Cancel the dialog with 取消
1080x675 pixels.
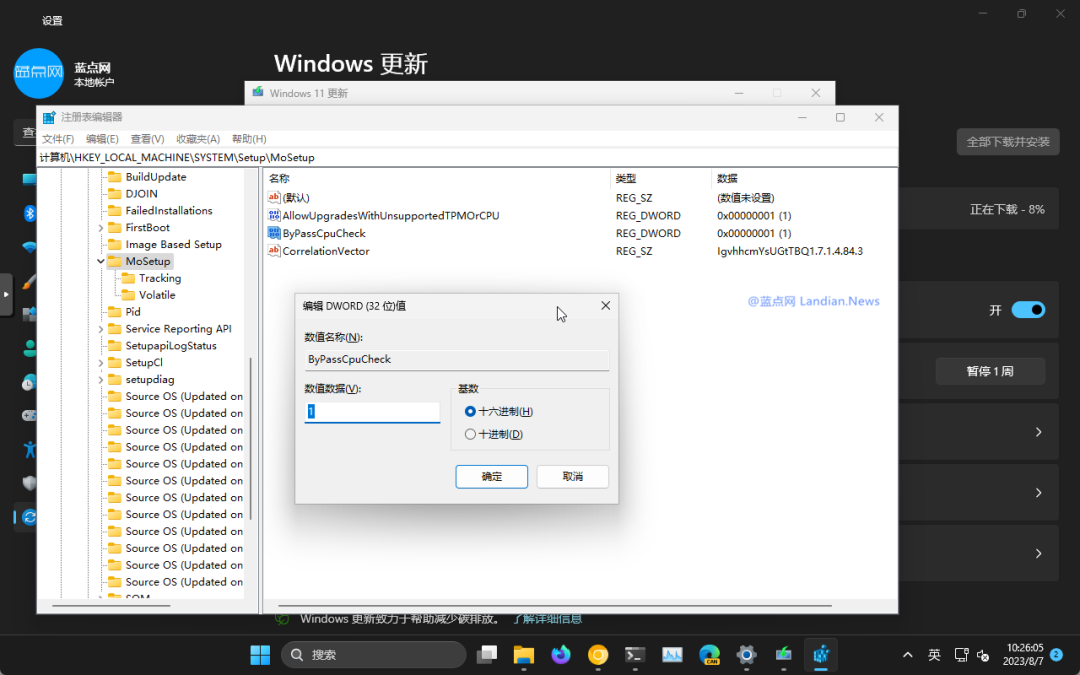572,477
